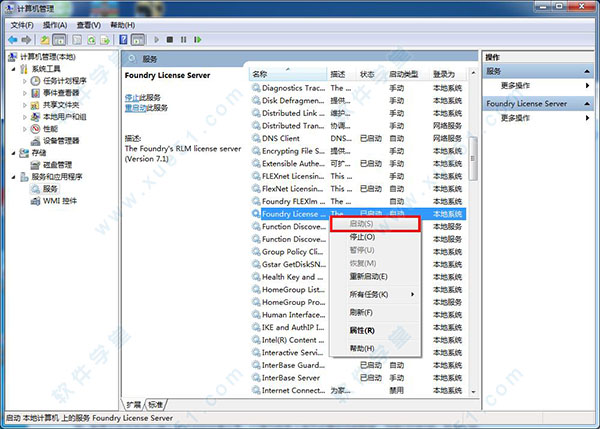Click the restart service toolbar icon

coord(197,39)
